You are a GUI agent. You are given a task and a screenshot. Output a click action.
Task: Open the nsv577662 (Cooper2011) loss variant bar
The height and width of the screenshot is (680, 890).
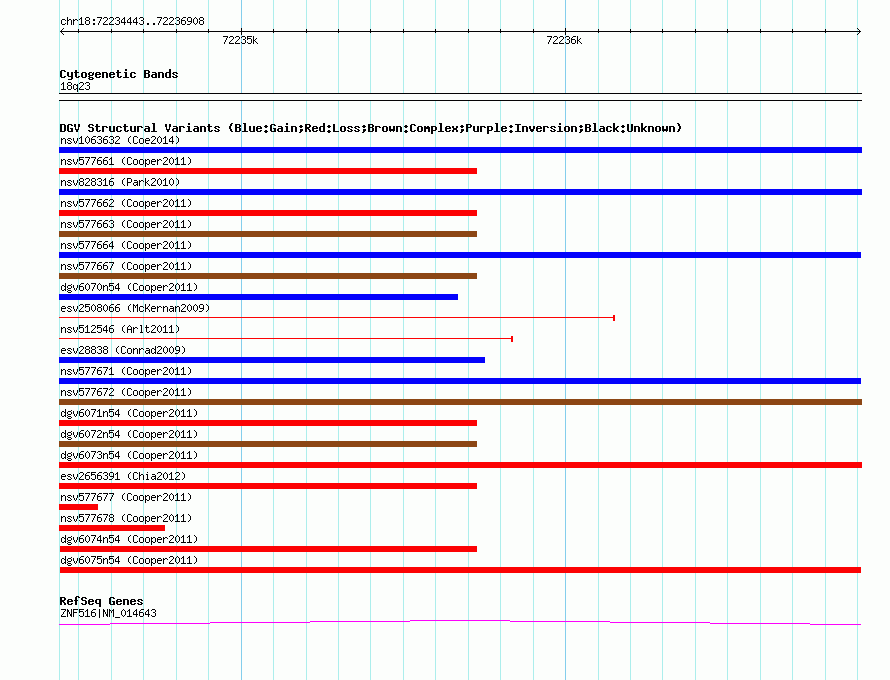click(x=268, y=213)
